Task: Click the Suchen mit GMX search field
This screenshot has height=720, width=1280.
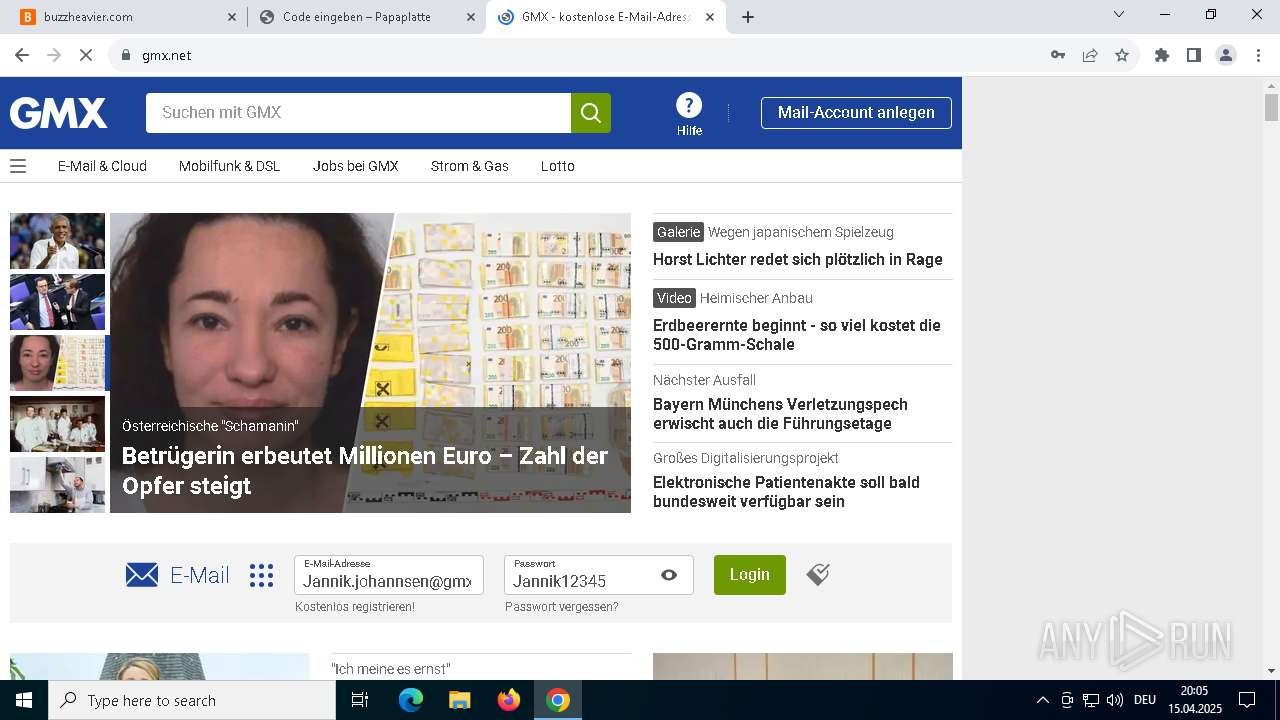Action: coord(358,113)
